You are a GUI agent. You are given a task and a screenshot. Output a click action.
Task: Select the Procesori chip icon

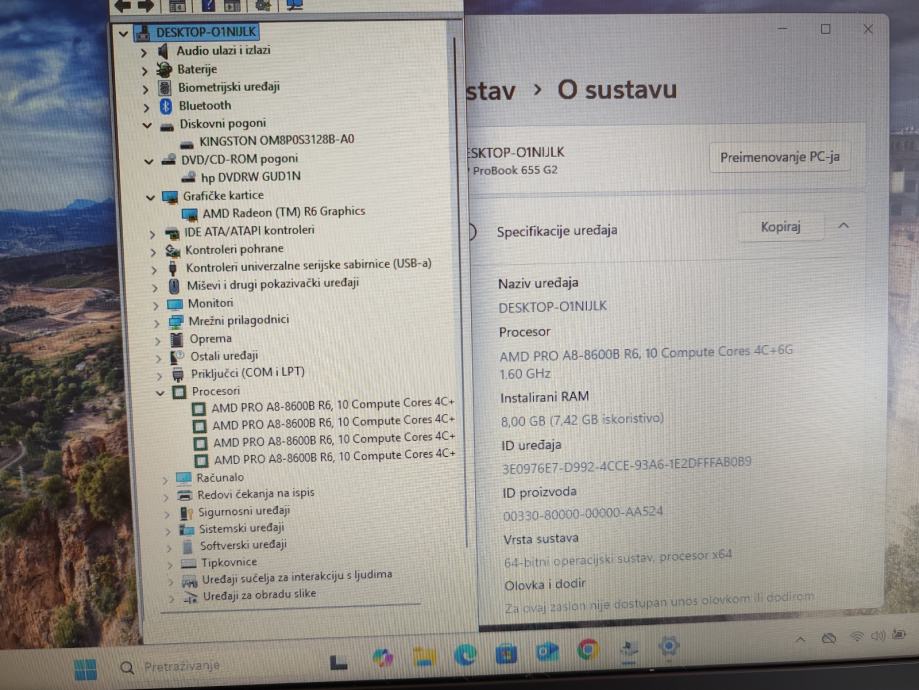coord(179,392)
